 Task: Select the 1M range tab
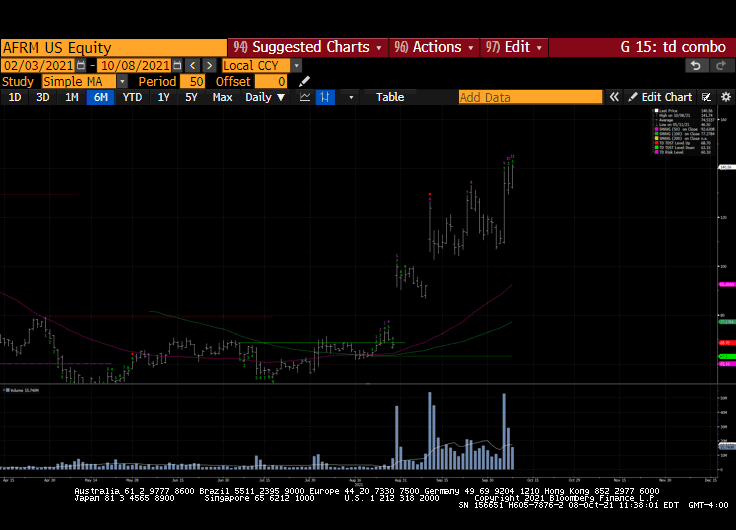pos(71,97)
